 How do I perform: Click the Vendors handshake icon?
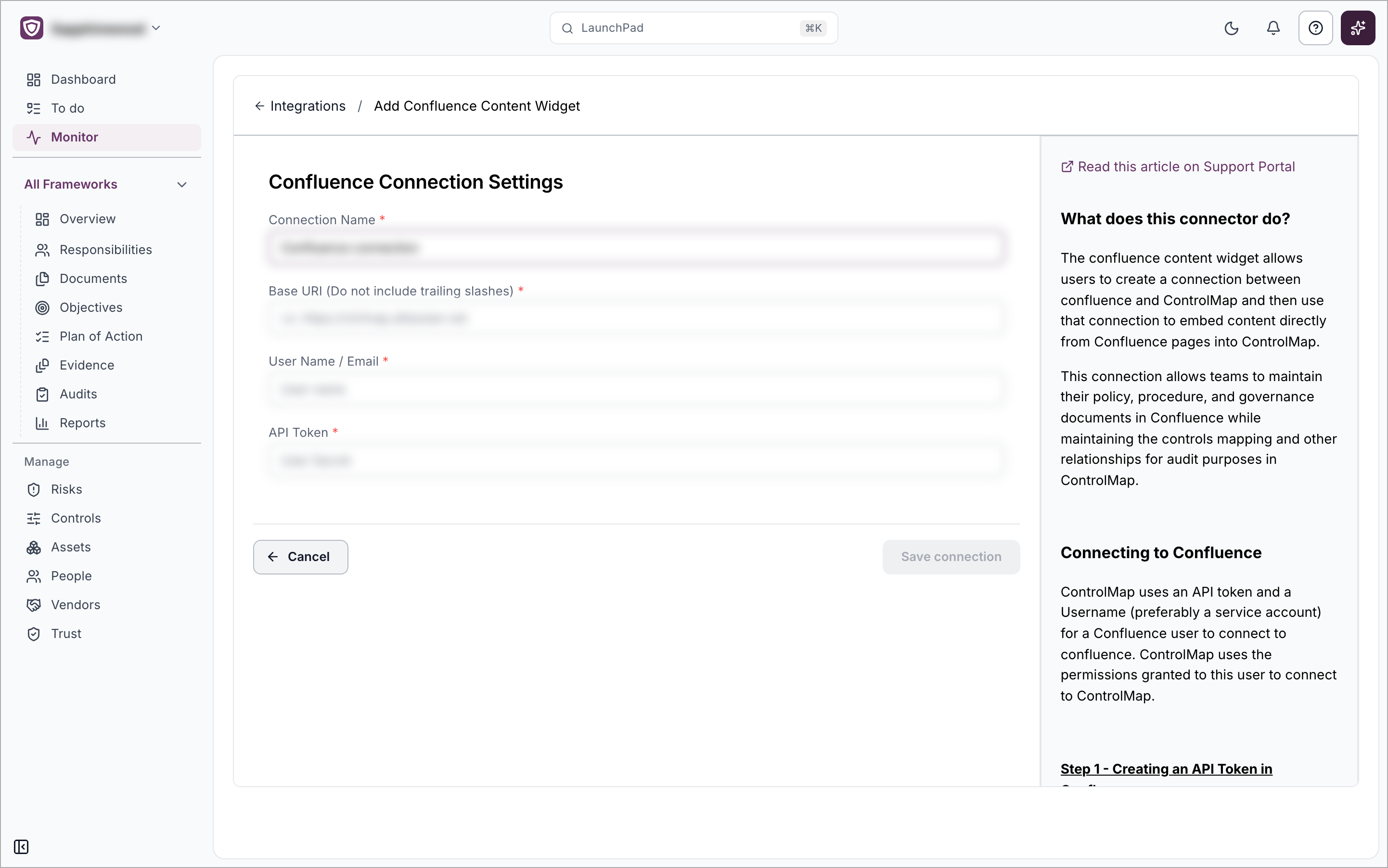[33, 604]
